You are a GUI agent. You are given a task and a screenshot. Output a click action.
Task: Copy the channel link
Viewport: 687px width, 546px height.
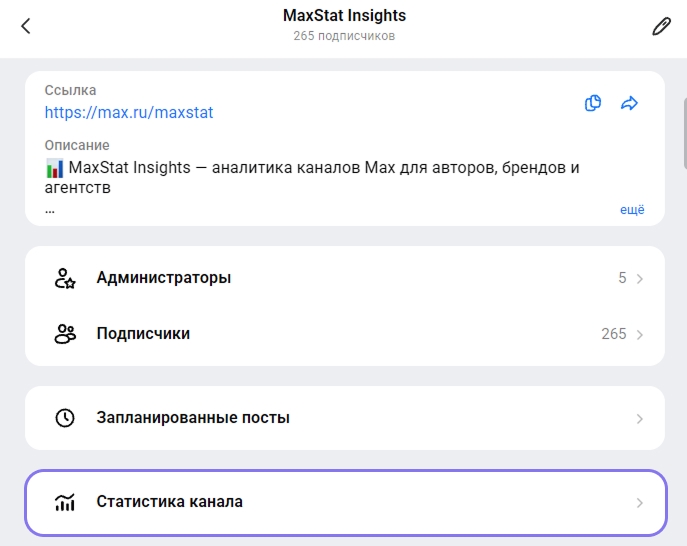[593, 103]
